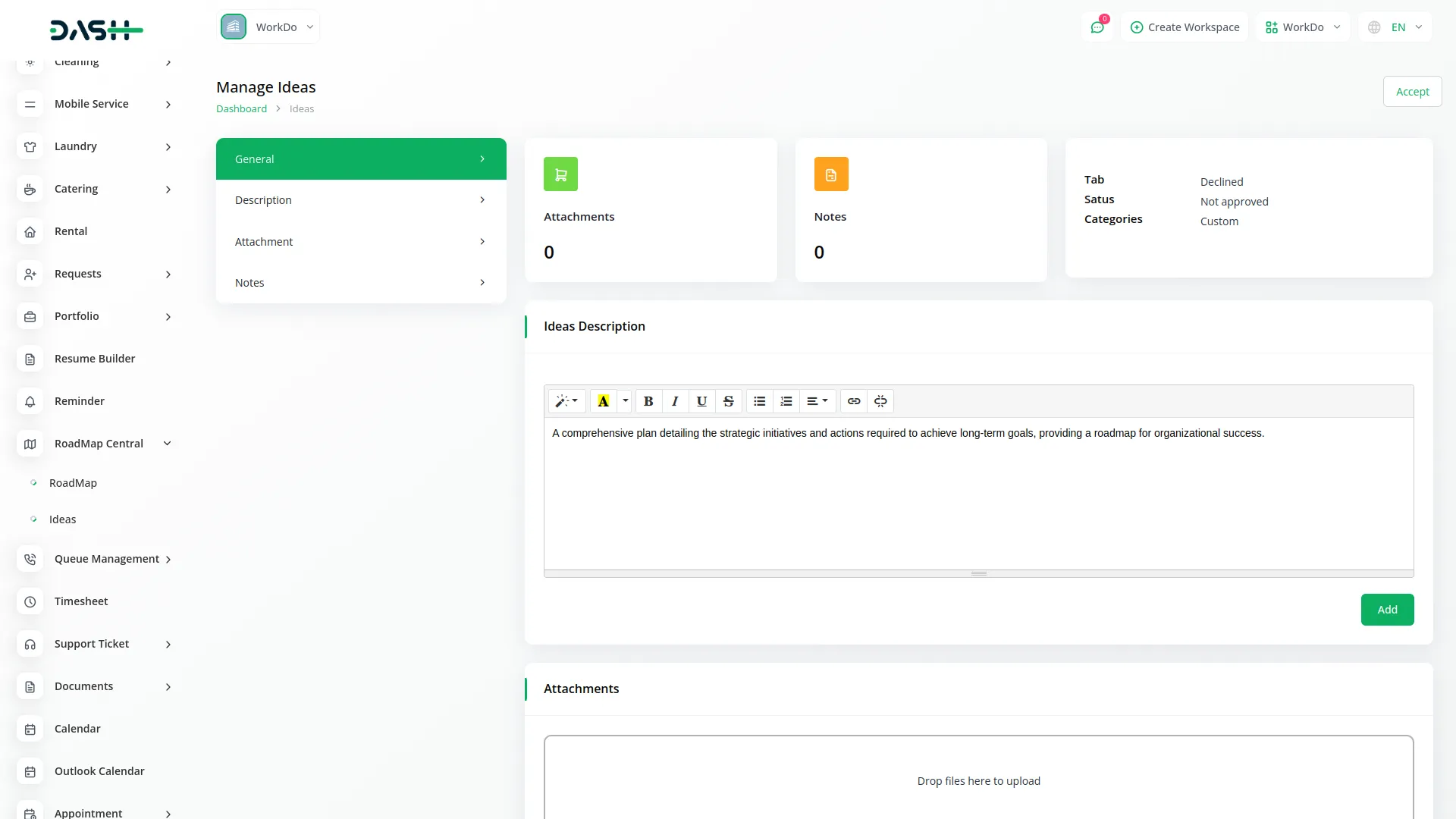
Task: Apply italic formatting to the description text
Action: (x=675, y=401)
